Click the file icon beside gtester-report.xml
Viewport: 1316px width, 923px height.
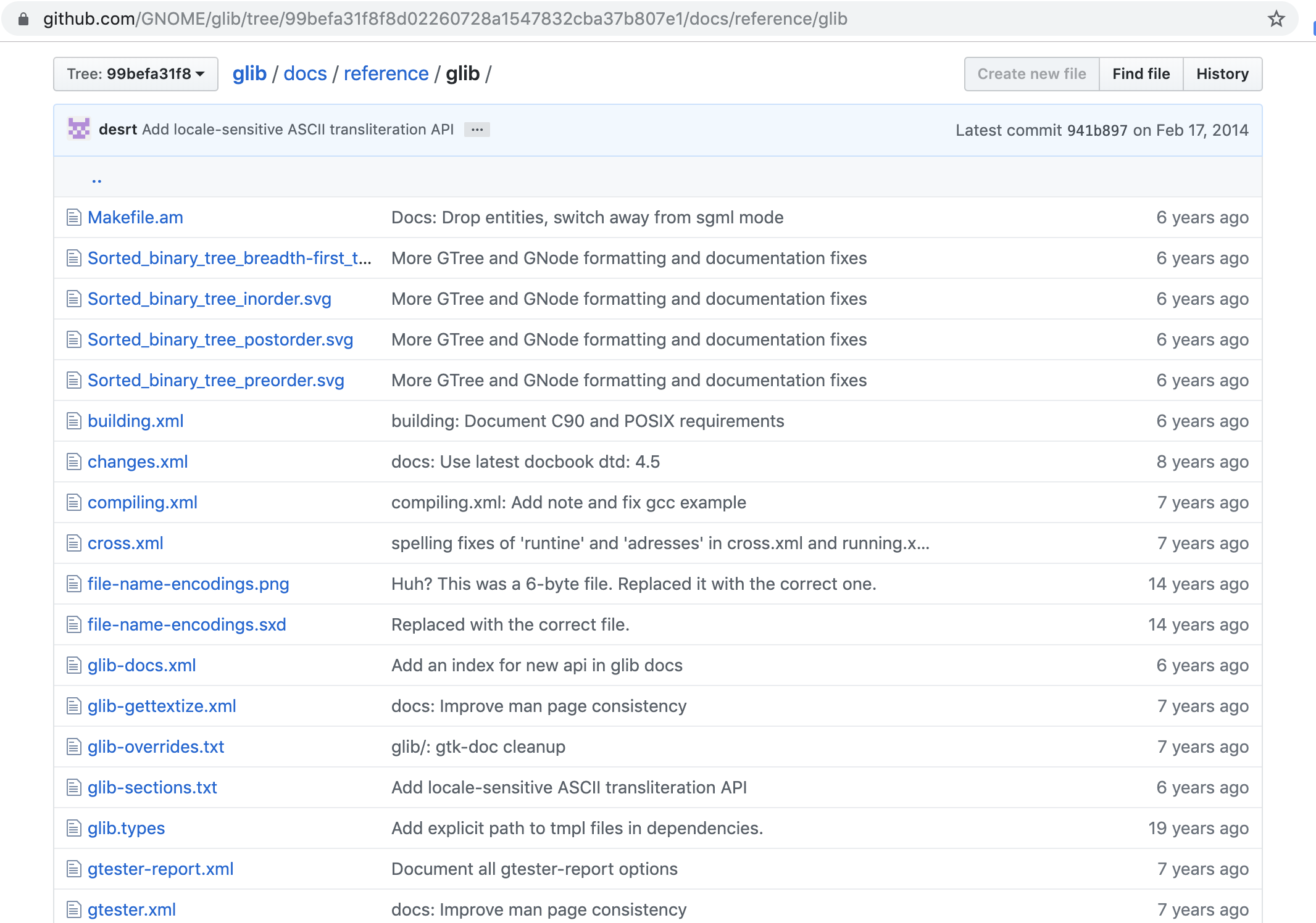74,869
